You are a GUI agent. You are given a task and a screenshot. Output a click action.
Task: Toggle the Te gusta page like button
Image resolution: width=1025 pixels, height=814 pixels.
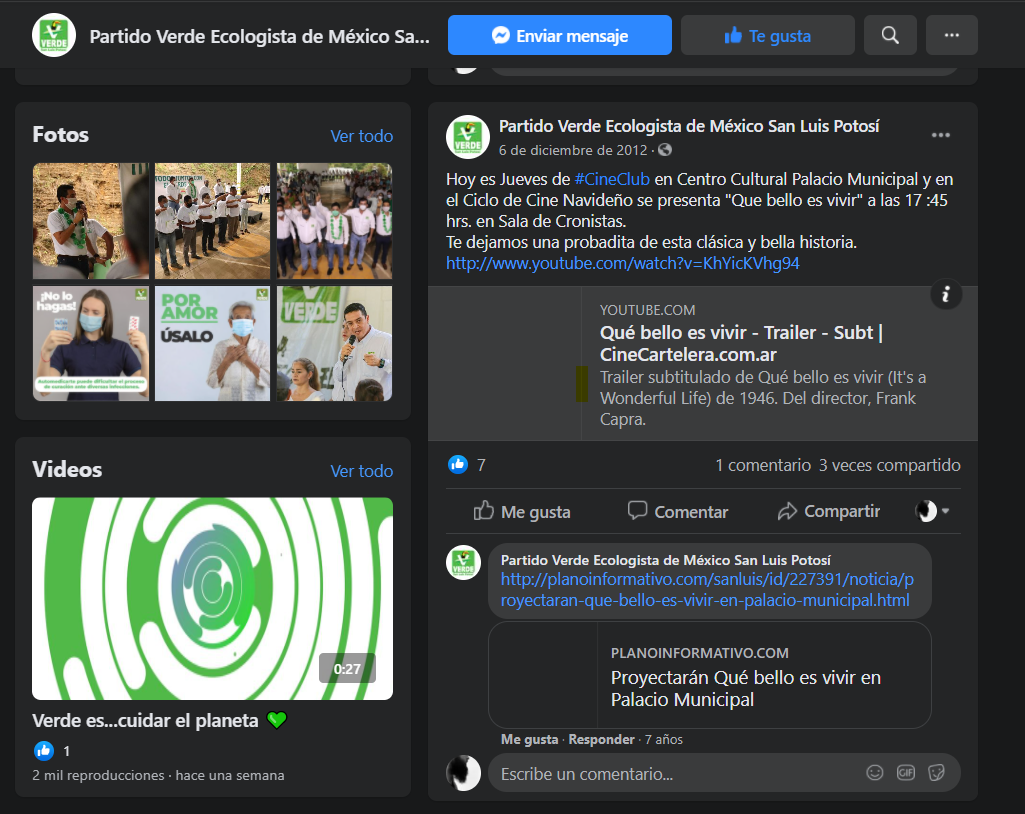[767, 35]
